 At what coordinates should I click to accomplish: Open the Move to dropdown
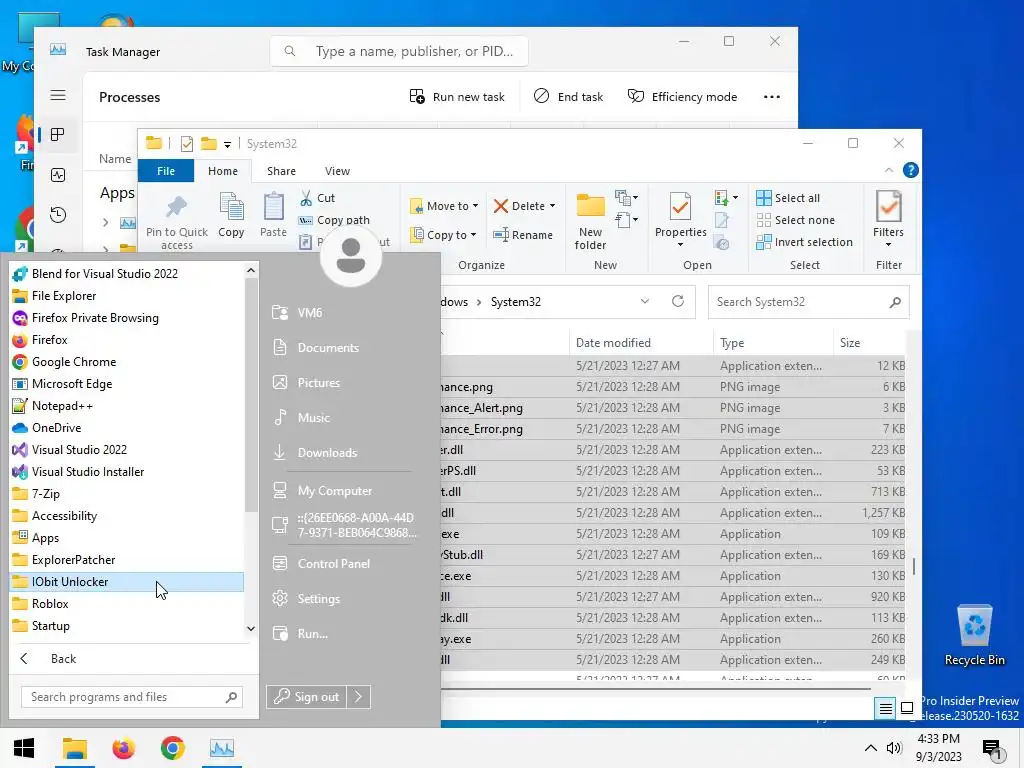click(444, 206)
